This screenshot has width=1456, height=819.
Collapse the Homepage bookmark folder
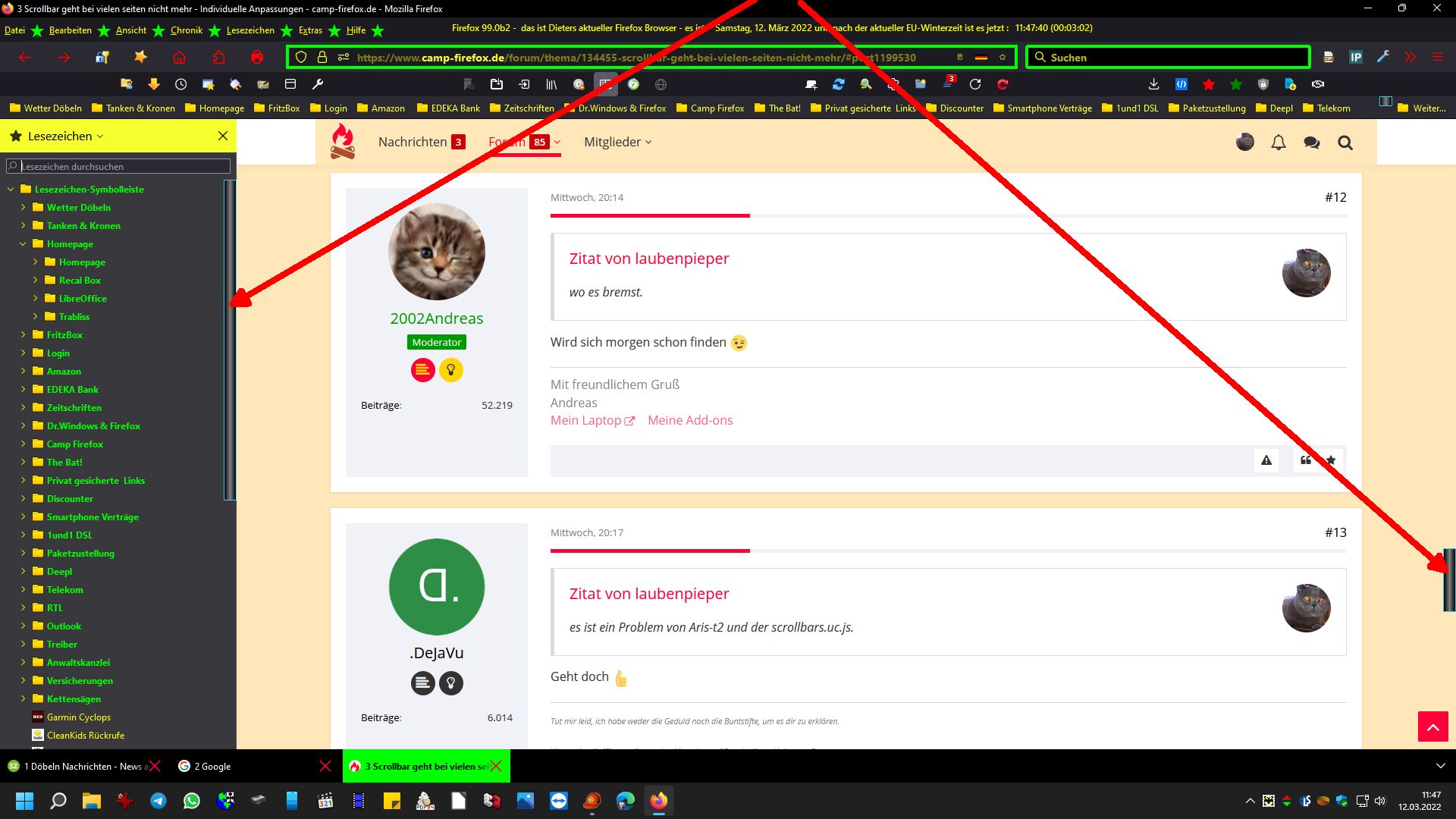tap(23, 244)
